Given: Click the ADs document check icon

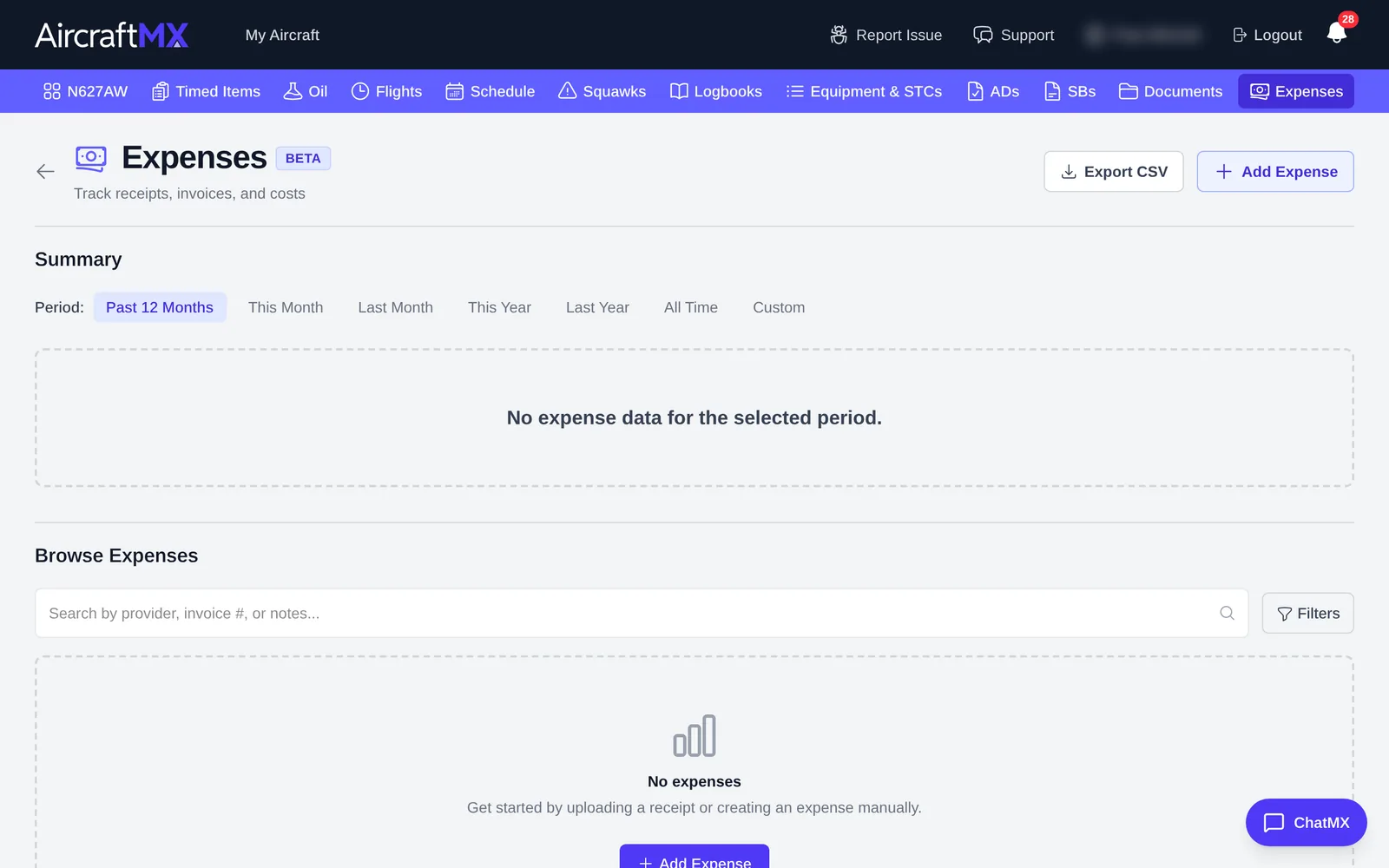Looking at the screenshot, I should (x=976, y=91).
